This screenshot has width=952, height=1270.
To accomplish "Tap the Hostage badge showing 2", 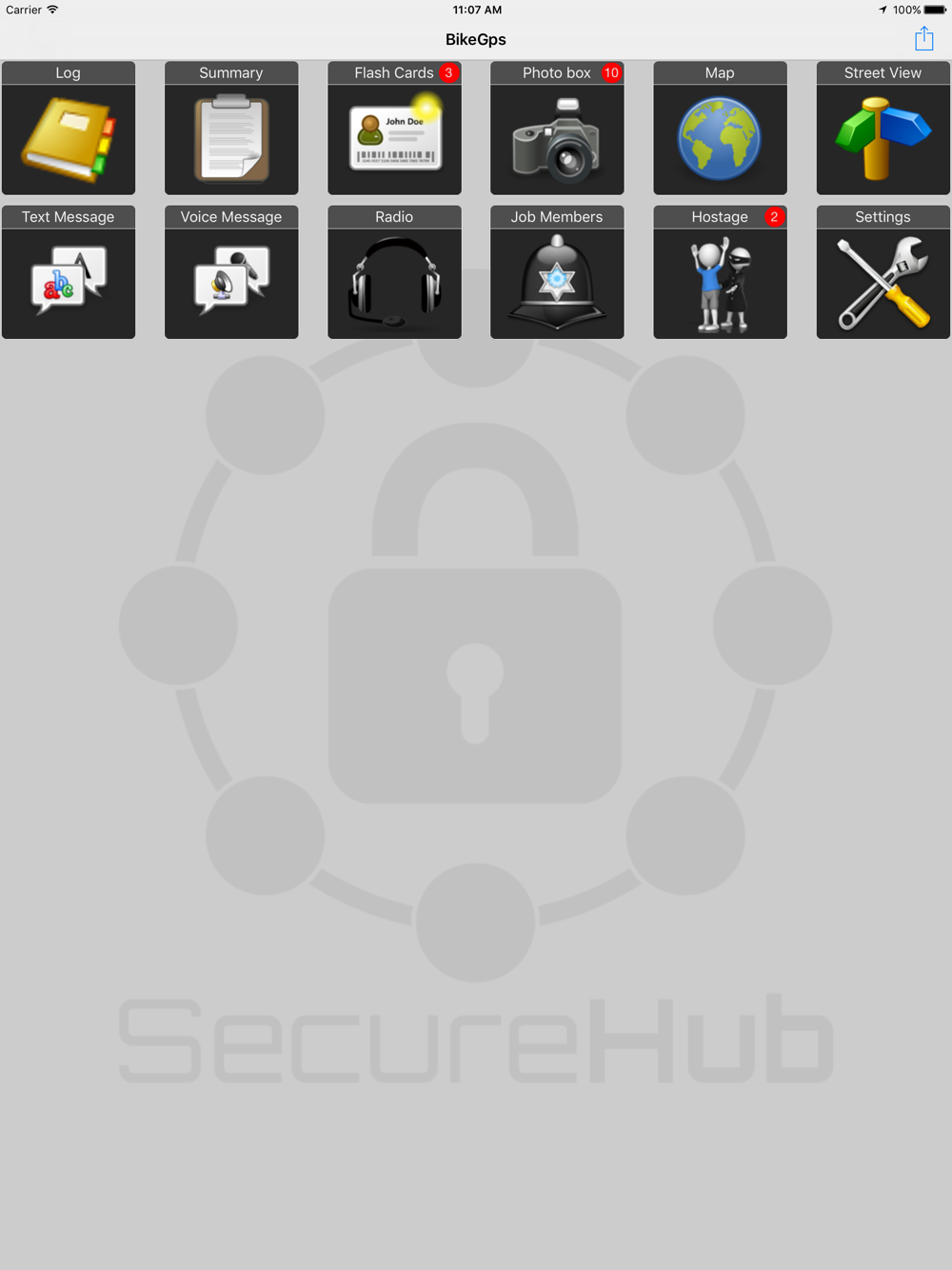I will coord(774,217).
